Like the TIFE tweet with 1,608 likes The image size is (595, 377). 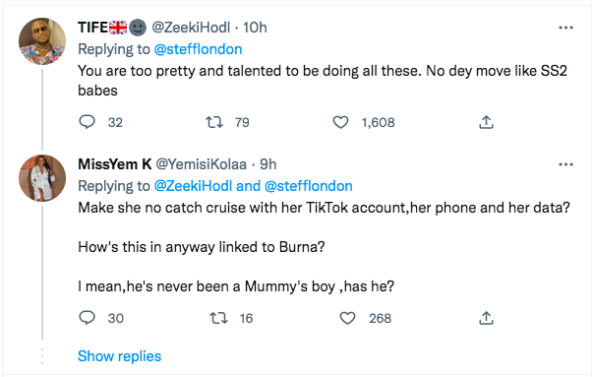[x=340, y=122]
